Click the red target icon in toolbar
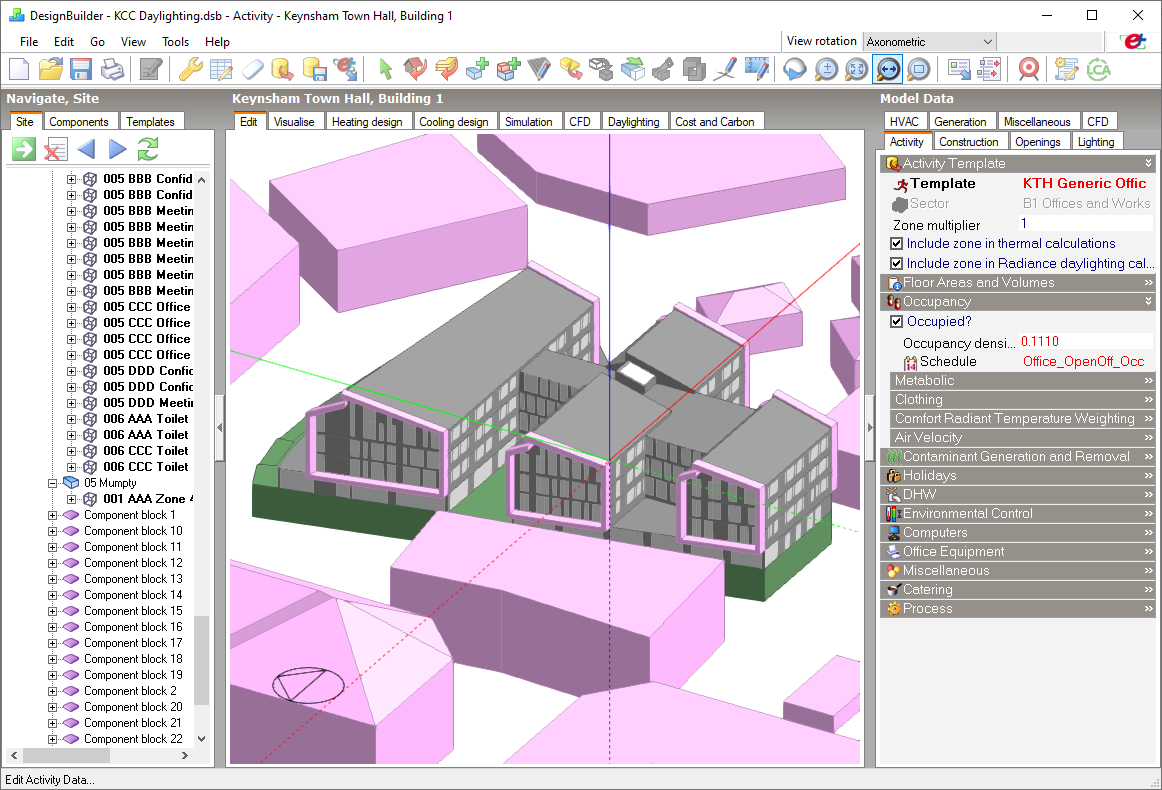1162x790 pixels. (x=1028, y=69)
